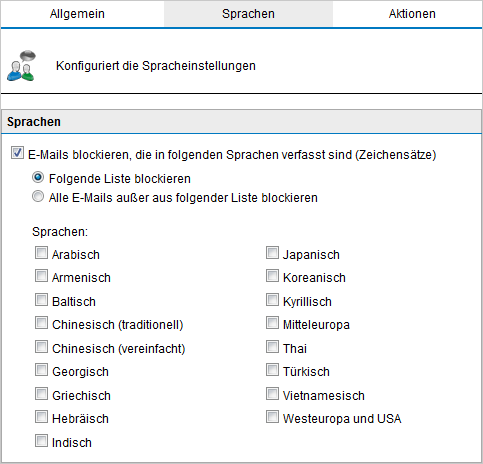Image resolution: width=483 pixels, height=464 pixels.
Task: Enable the Arabisch language checkbox
Action: click(41, 253)
